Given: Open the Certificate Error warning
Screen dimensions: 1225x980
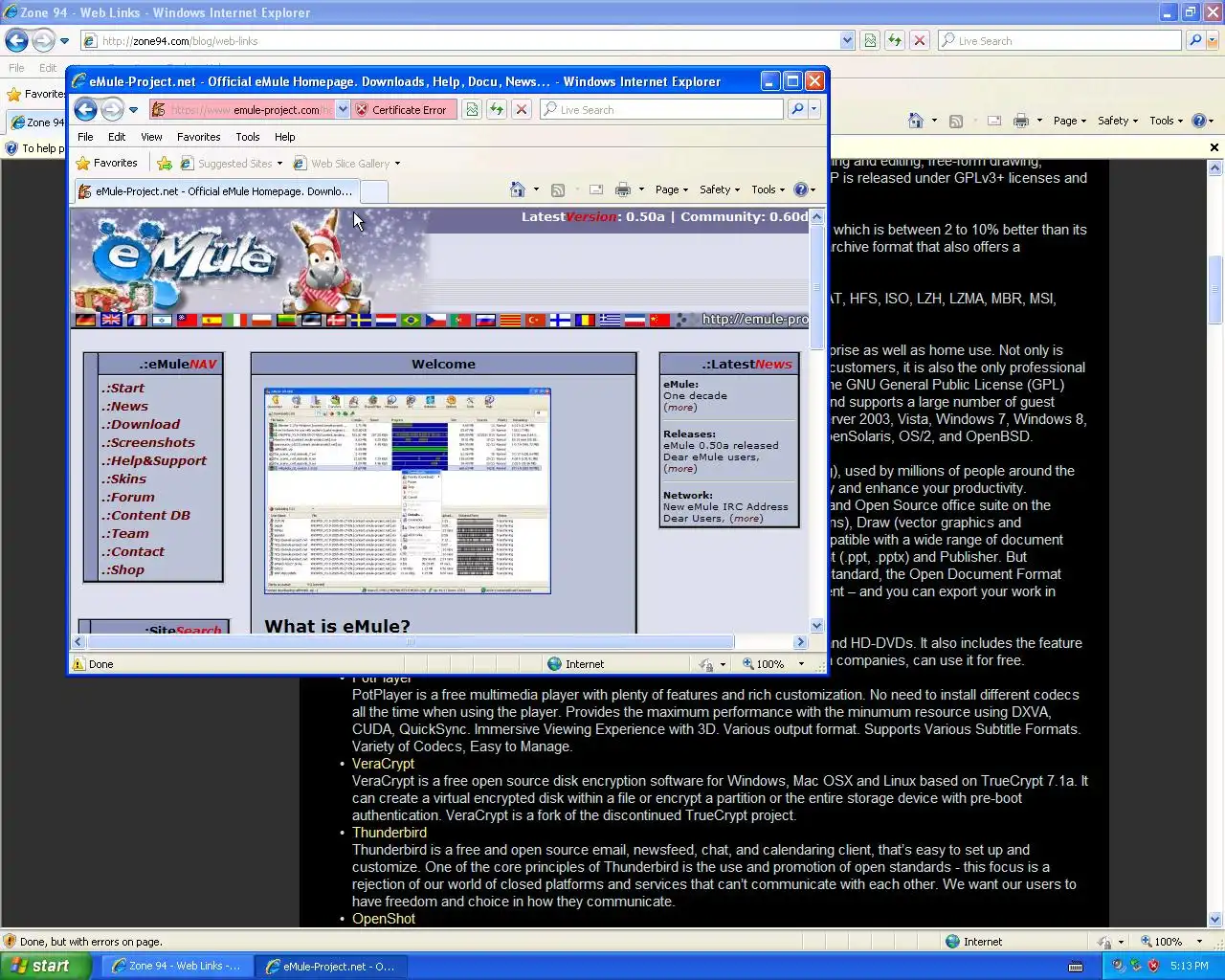Looking at the screenshot, I should pyautogui.click(x=402, y=110).
